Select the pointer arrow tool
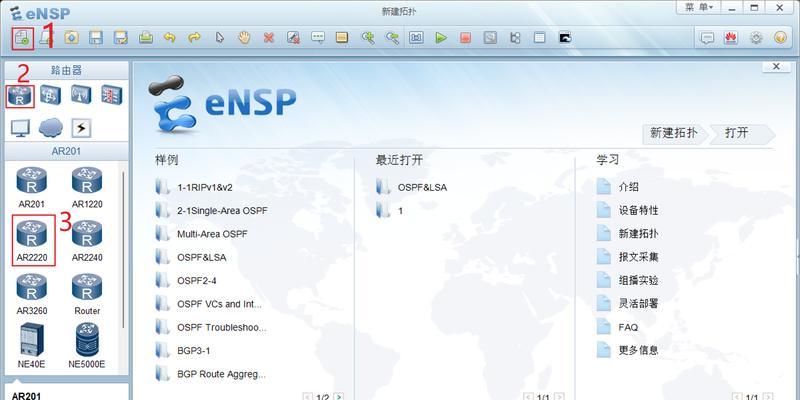Viewport: 800px width, 400px height. 219,38
